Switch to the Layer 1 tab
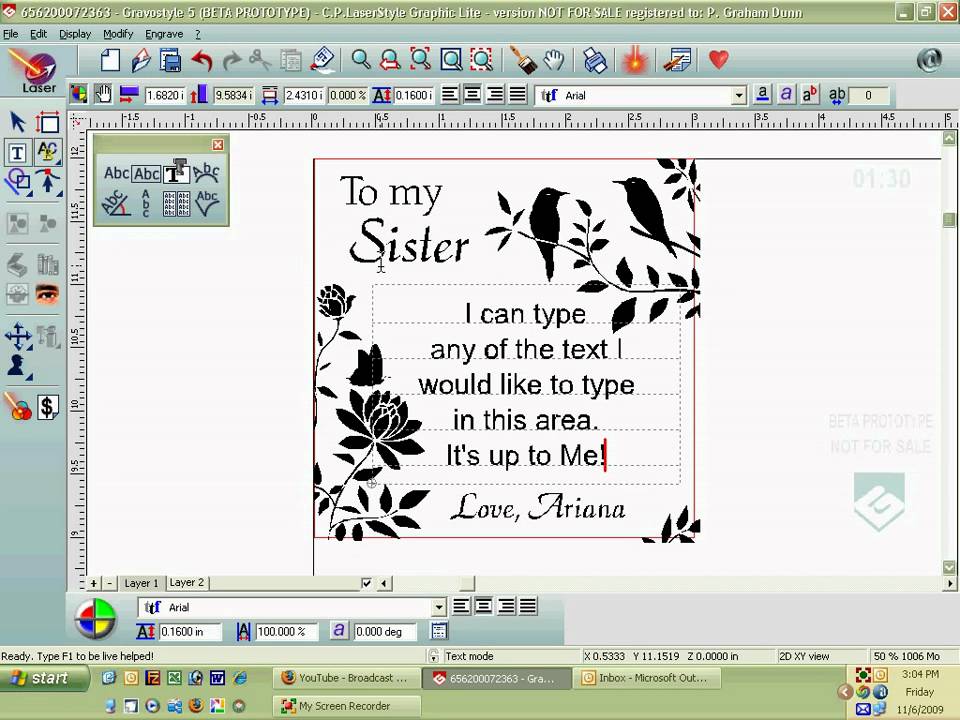Image resolution: width=960 pixels, height=720 pixels. (x=141, y=583)
